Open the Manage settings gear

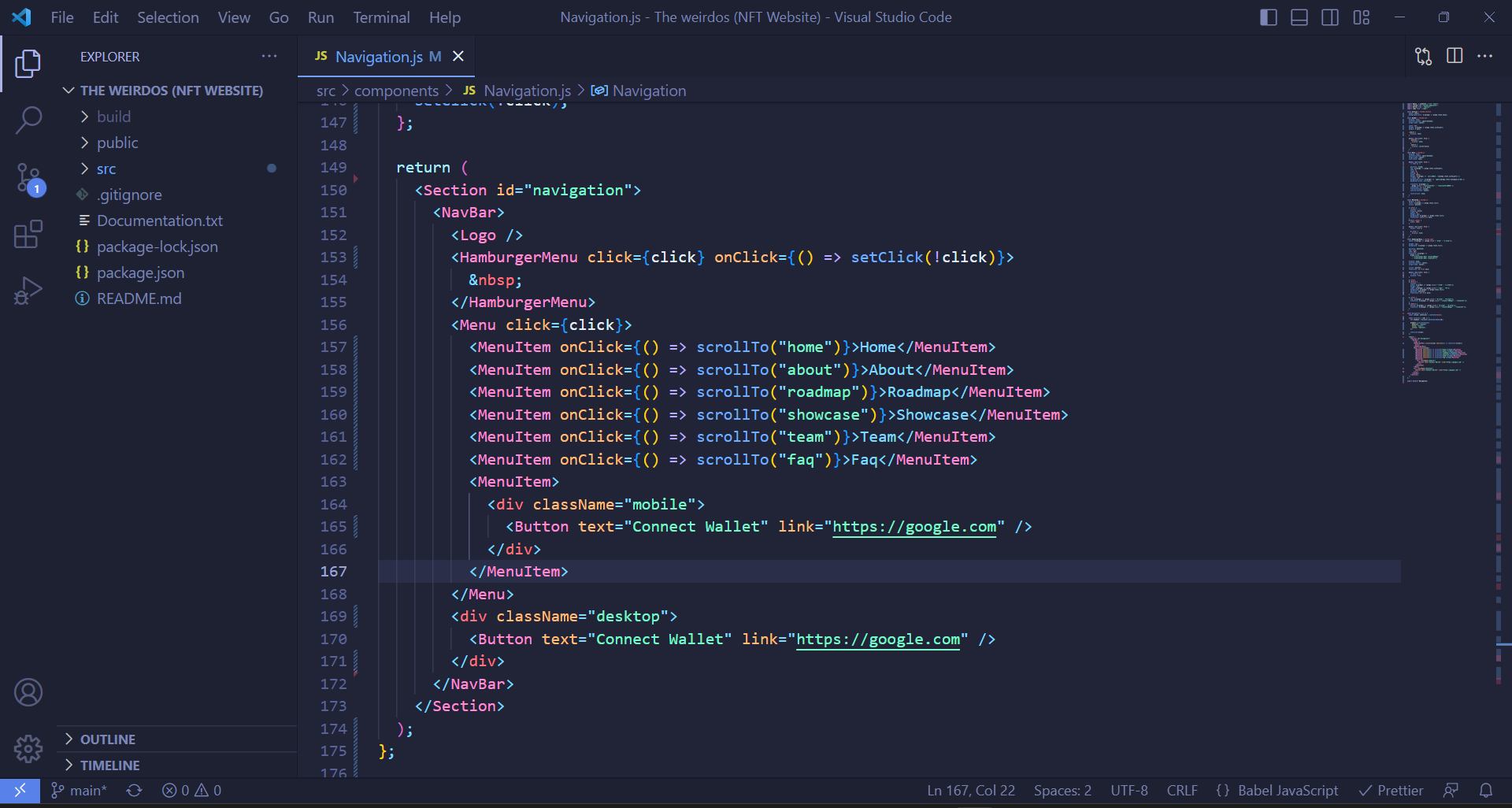coord(28,748)
